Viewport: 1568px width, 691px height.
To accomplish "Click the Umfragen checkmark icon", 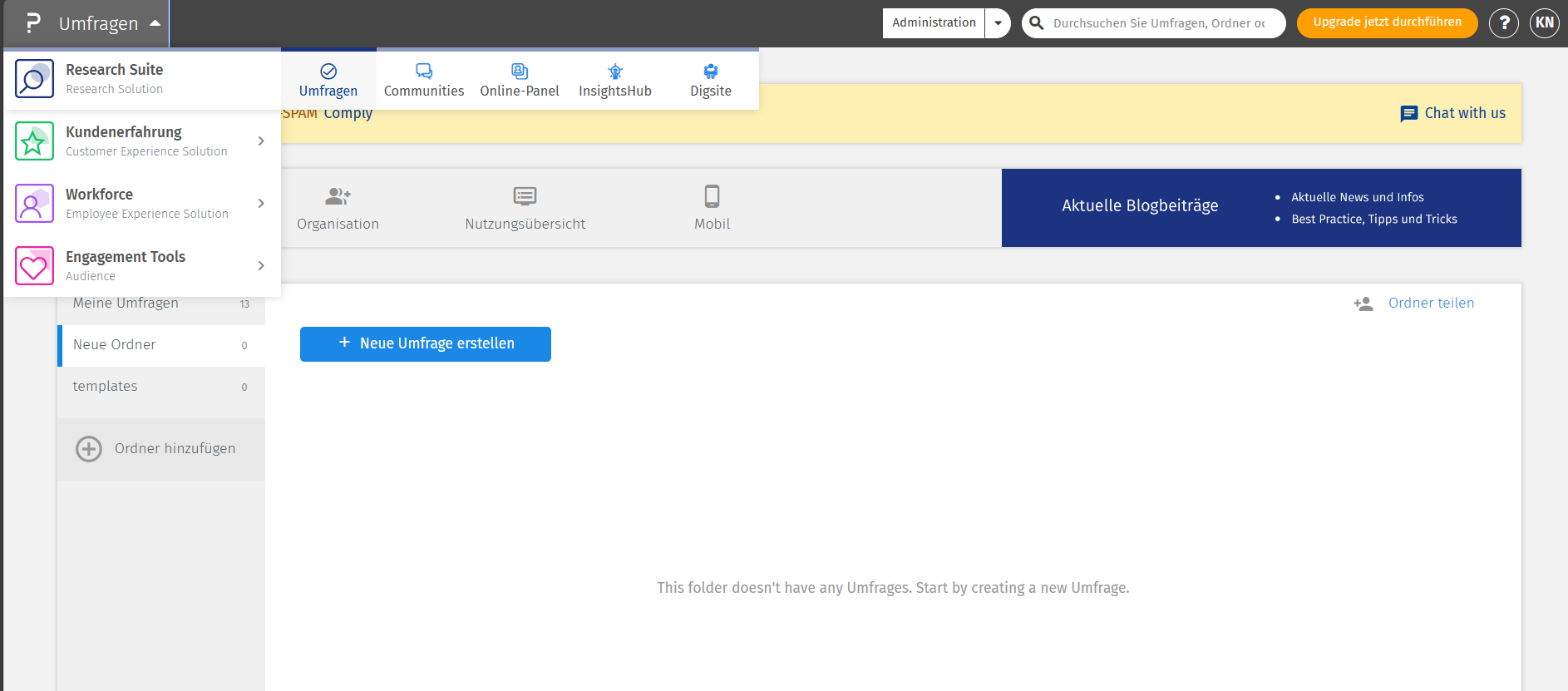I will (x=328, y=72).
